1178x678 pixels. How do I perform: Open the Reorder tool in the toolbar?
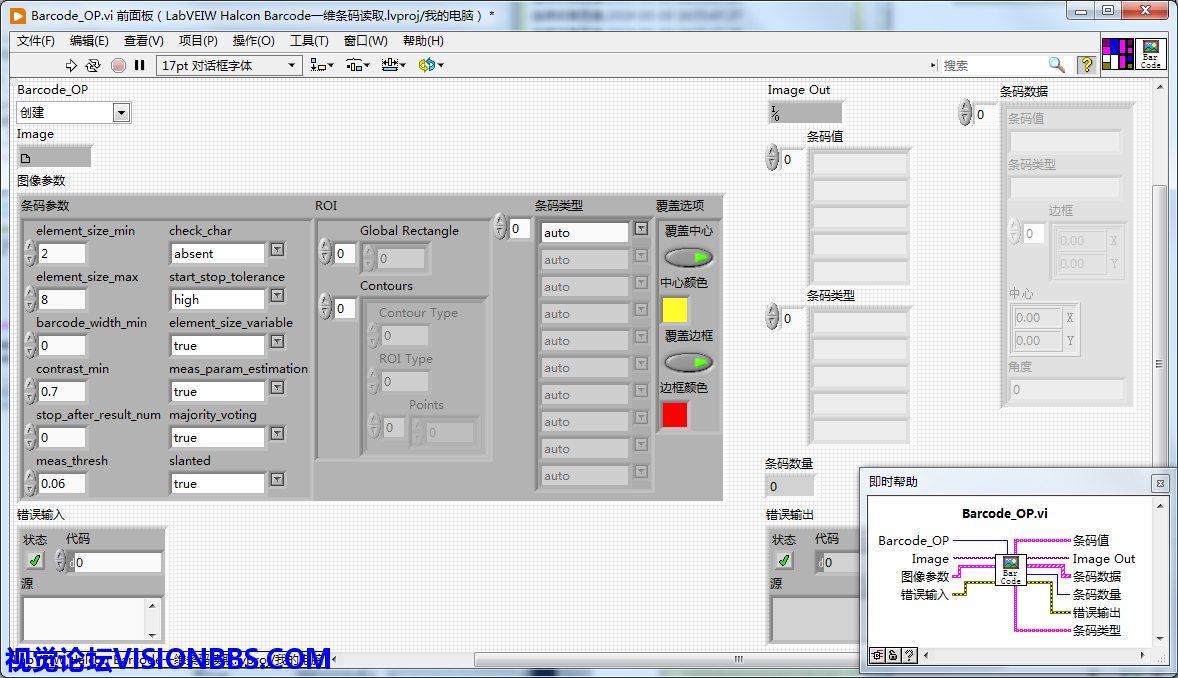pyautogui.click(x=431, y=65)
